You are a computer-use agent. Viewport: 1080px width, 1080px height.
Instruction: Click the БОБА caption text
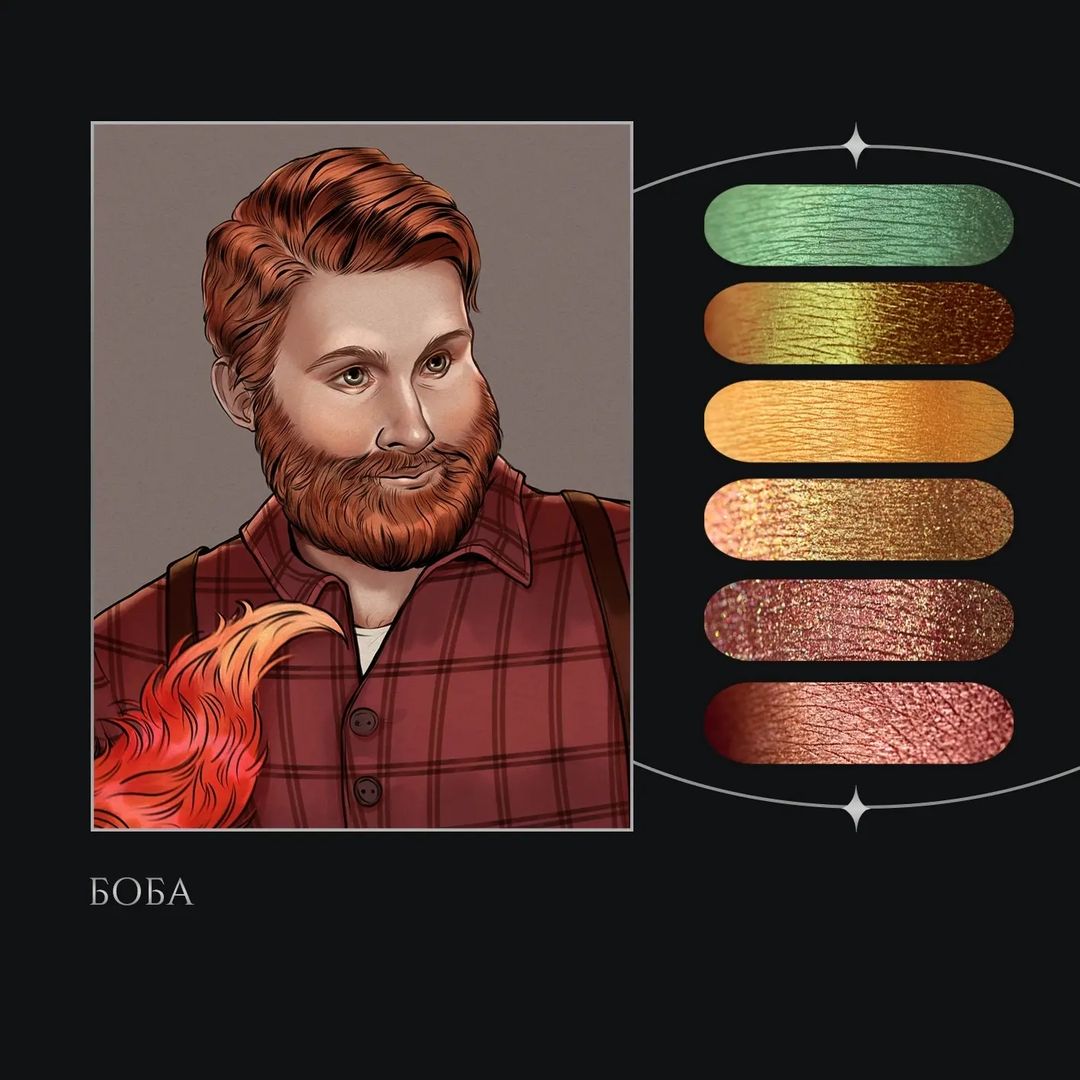click(x=141, y=892)
